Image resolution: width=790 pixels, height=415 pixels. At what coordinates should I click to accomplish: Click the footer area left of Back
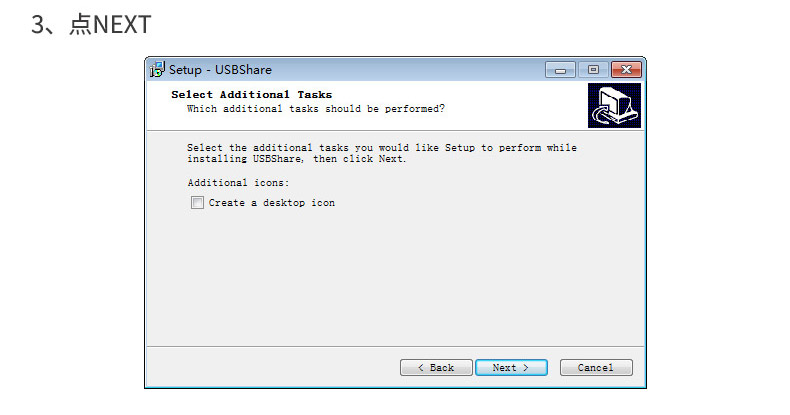coord(272,368)
